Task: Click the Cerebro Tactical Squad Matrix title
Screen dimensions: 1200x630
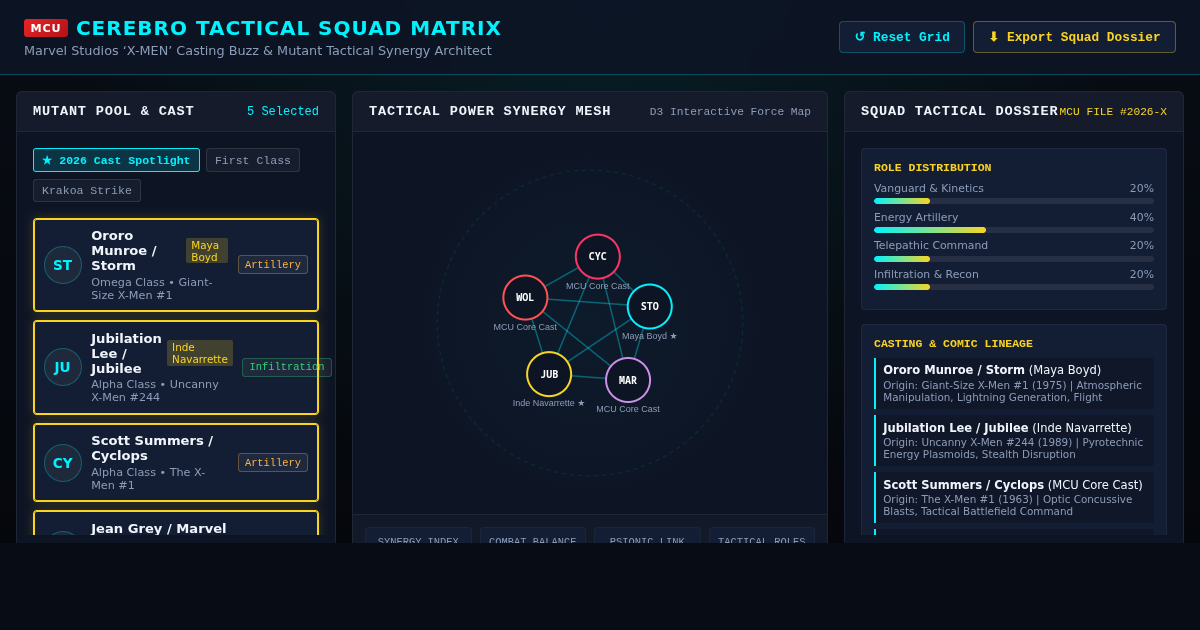Action: 289,28
